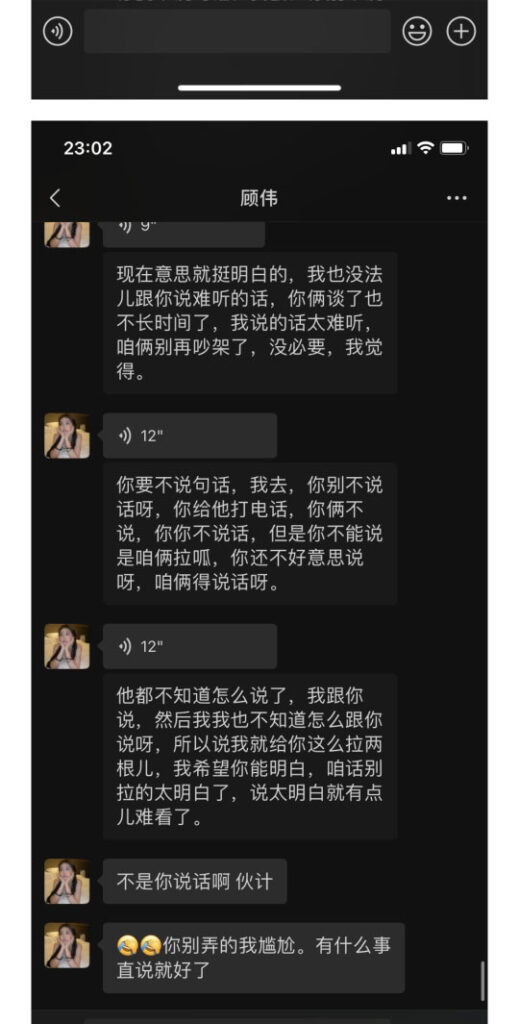Play the 9-second voice message
This screenshot has height=1024, width=519.
pyautogui.click(x=183, y=233)
